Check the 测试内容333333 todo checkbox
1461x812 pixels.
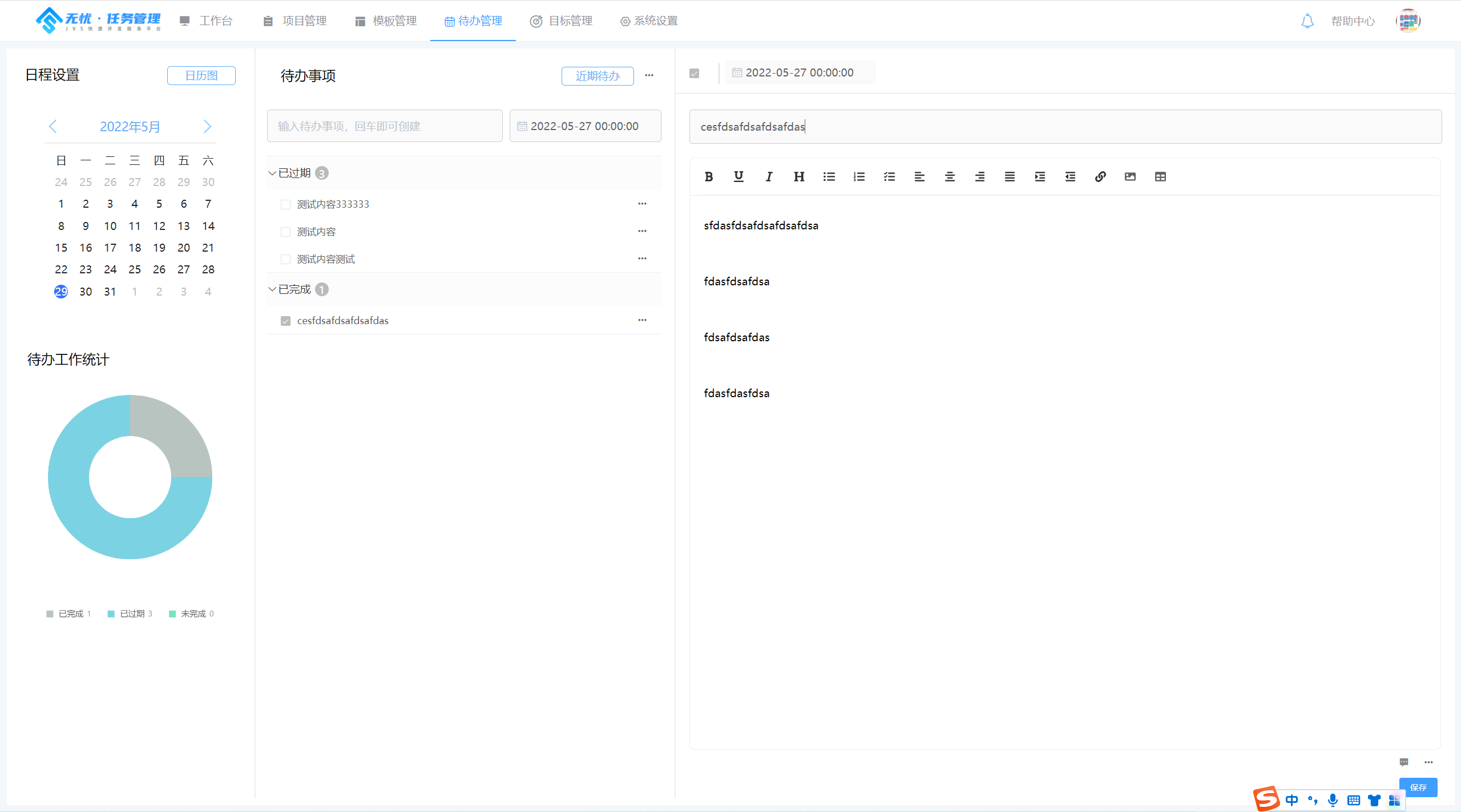pos(285,204)
